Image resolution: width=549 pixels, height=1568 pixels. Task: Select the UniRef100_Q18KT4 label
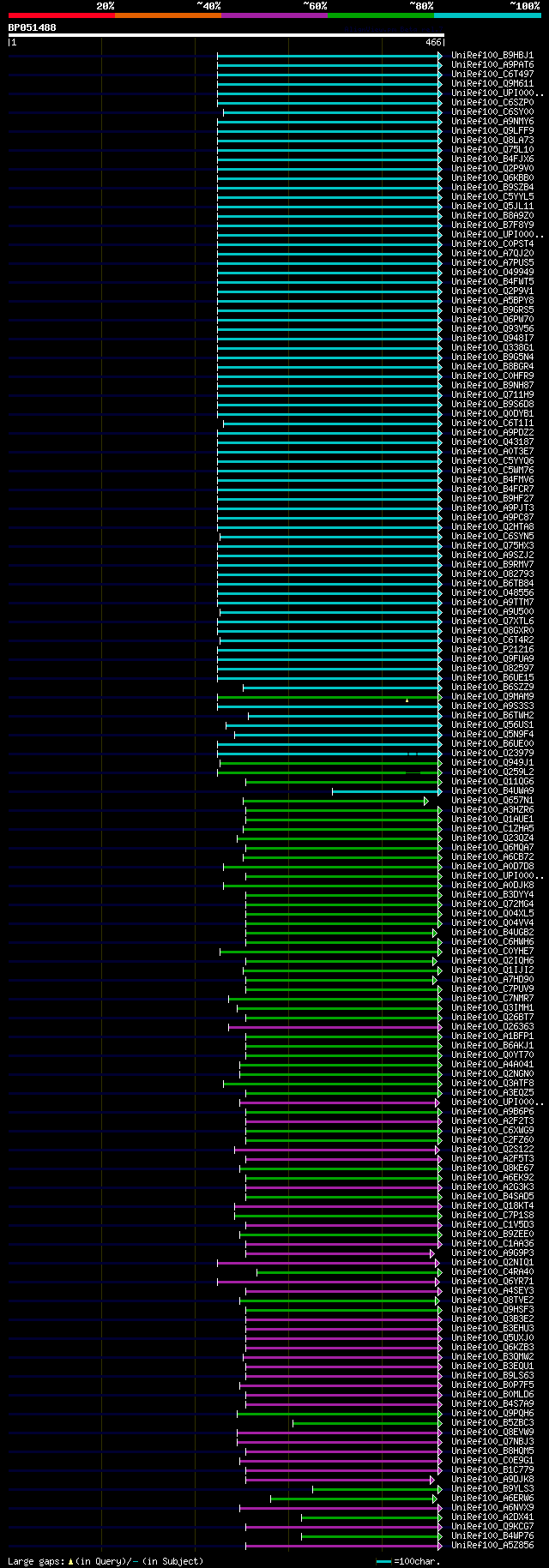click(492, 1205)
